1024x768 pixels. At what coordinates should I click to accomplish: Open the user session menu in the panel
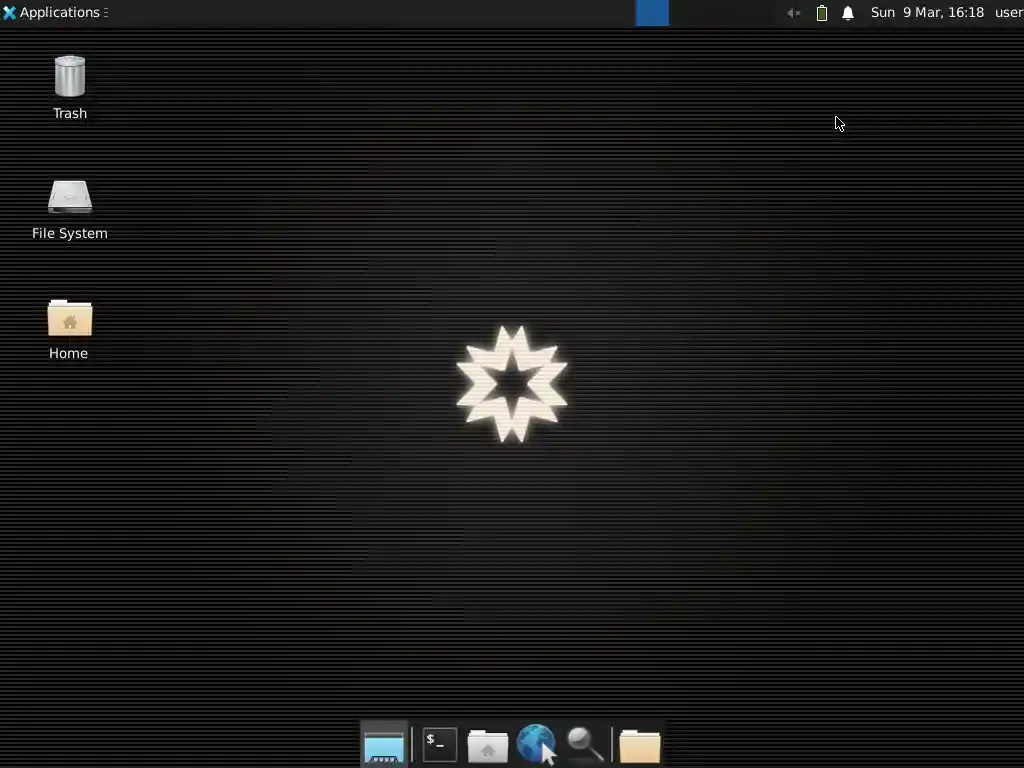click(1008, 12)
